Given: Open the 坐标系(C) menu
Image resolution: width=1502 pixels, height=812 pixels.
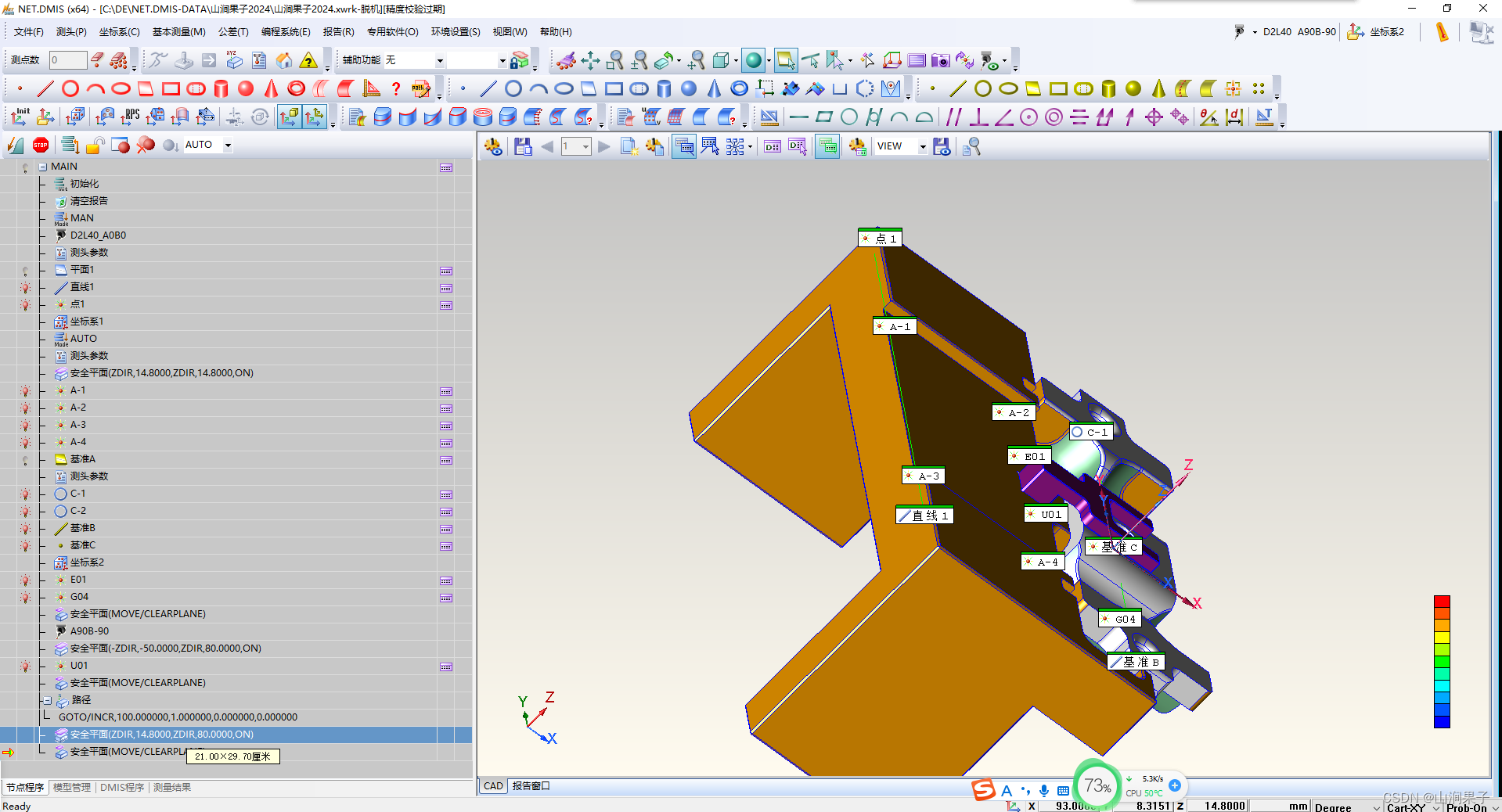Looking at the screenshot, I should tap(119, 32).
